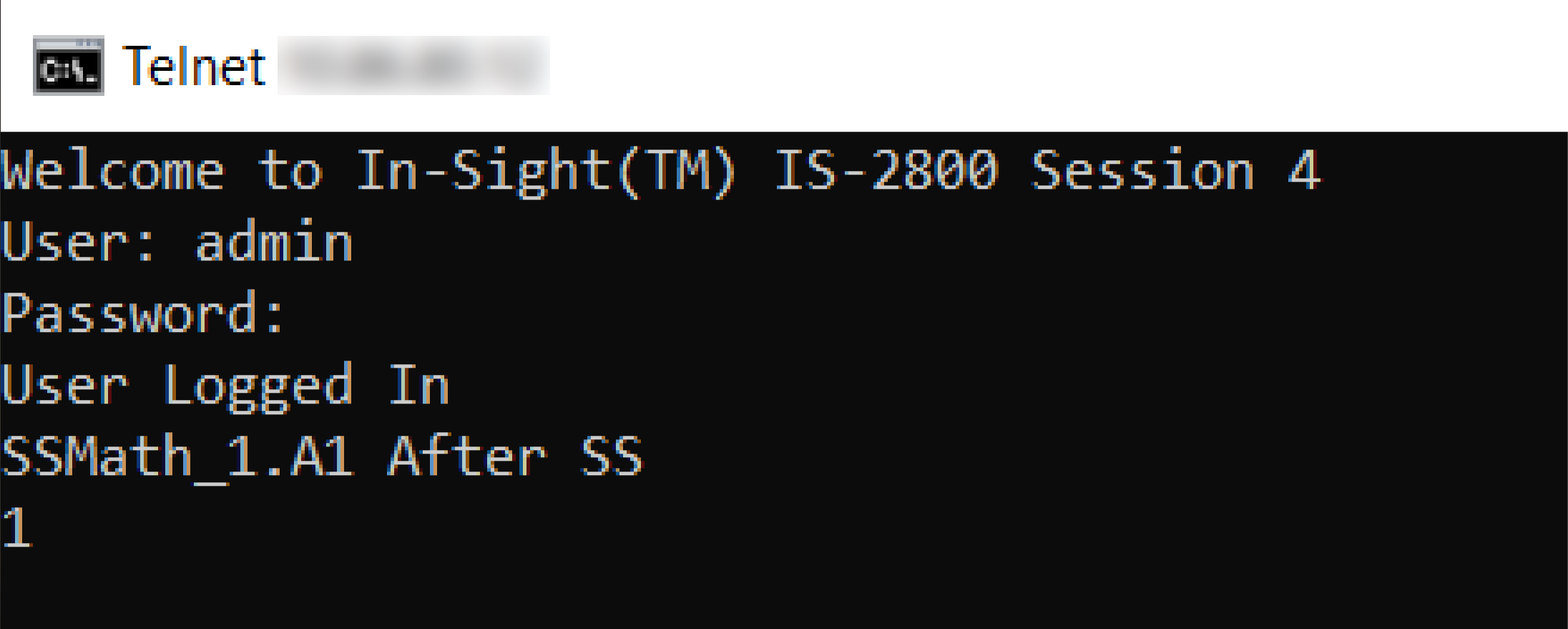Click the word Logged in status line
The height and width of the screenshot is (629, 1568).
[258, 386]
